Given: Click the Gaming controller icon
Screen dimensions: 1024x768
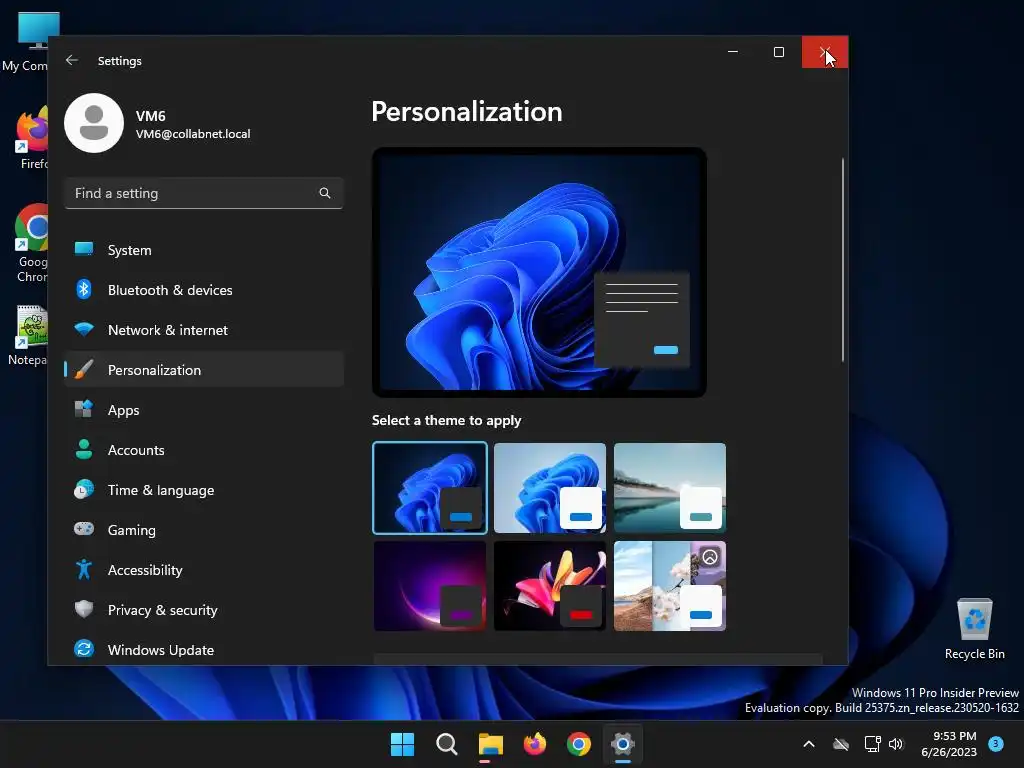Looking at the screenshot, I should pyautogui.click(x=84, y=529).
